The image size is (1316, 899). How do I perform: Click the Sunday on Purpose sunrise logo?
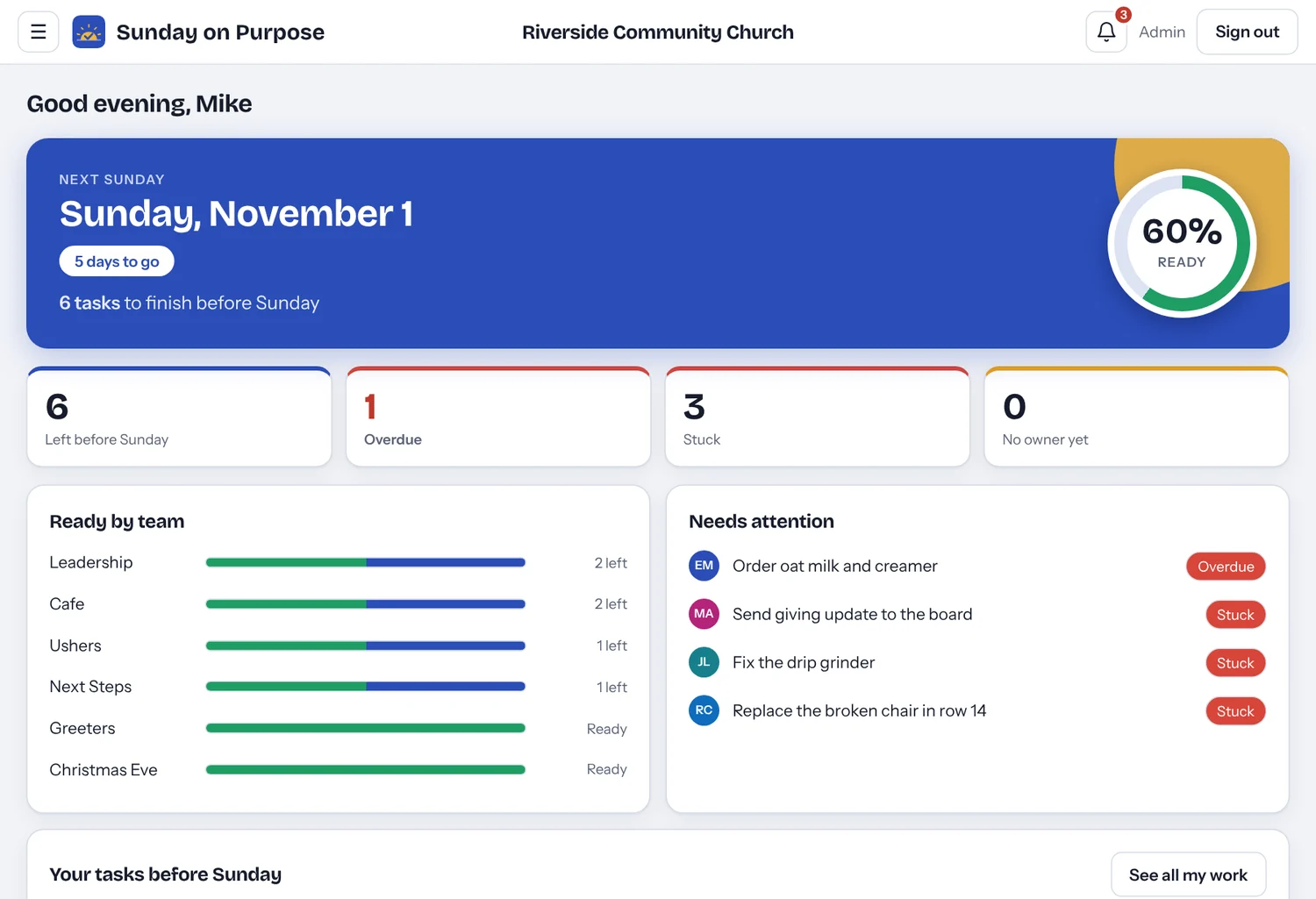pyautogui.click(x=89, y=32)
